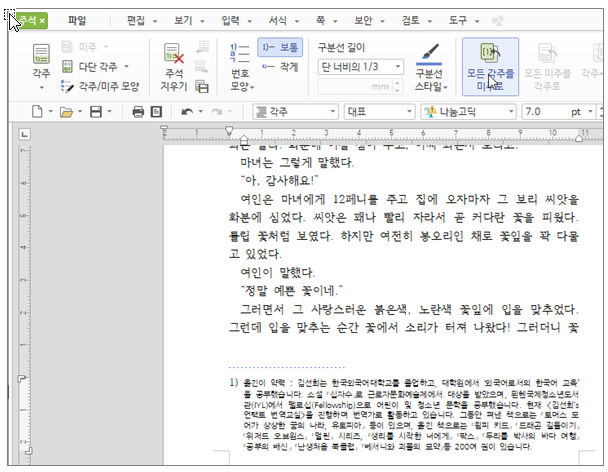Select 보통 number size option
Screen dimensions: 608x472
(x=280, y=47)
